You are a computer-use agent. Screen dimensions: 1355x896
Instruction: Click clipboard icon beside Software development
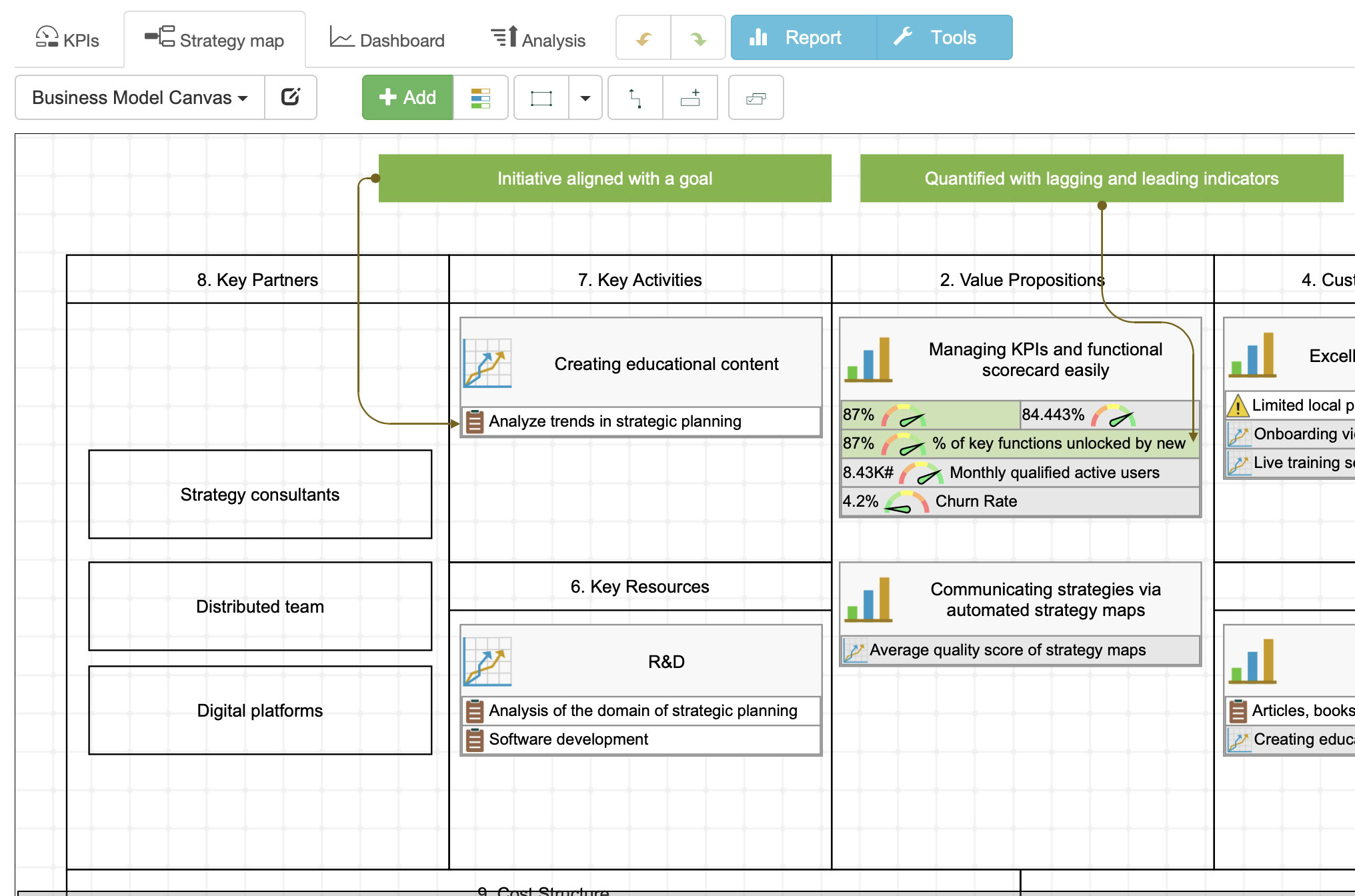coord(475,739)
